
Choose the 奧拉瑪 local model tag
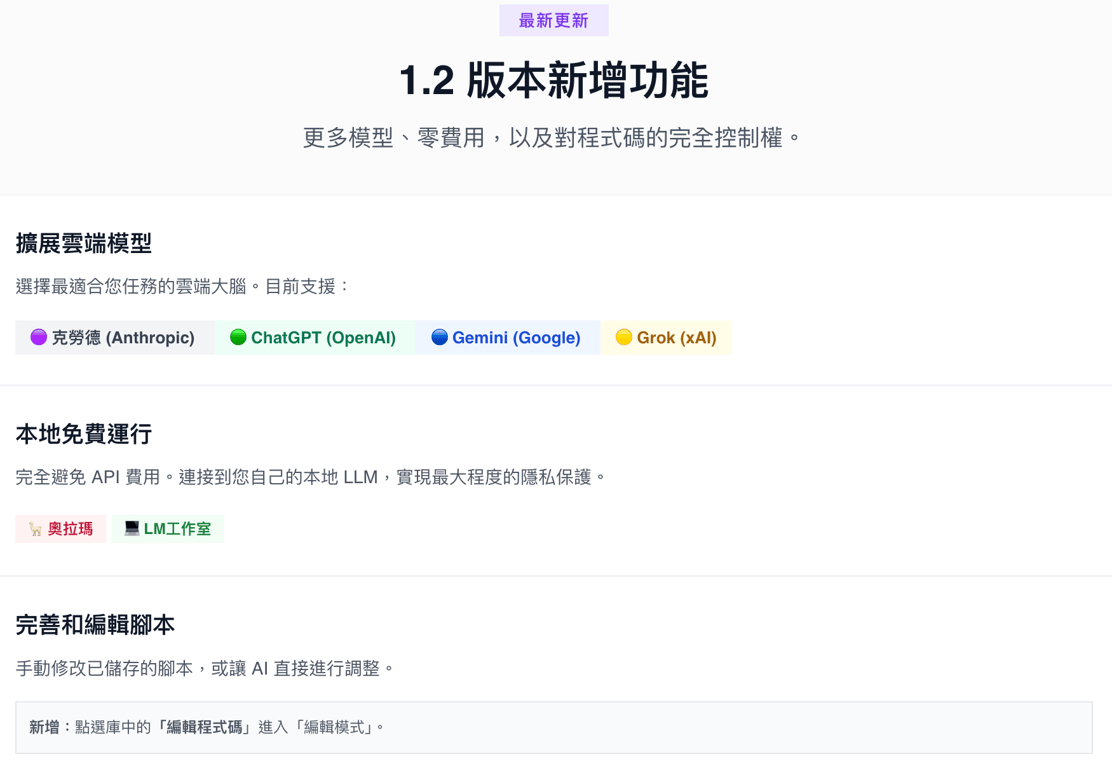(x=61, y=529)
